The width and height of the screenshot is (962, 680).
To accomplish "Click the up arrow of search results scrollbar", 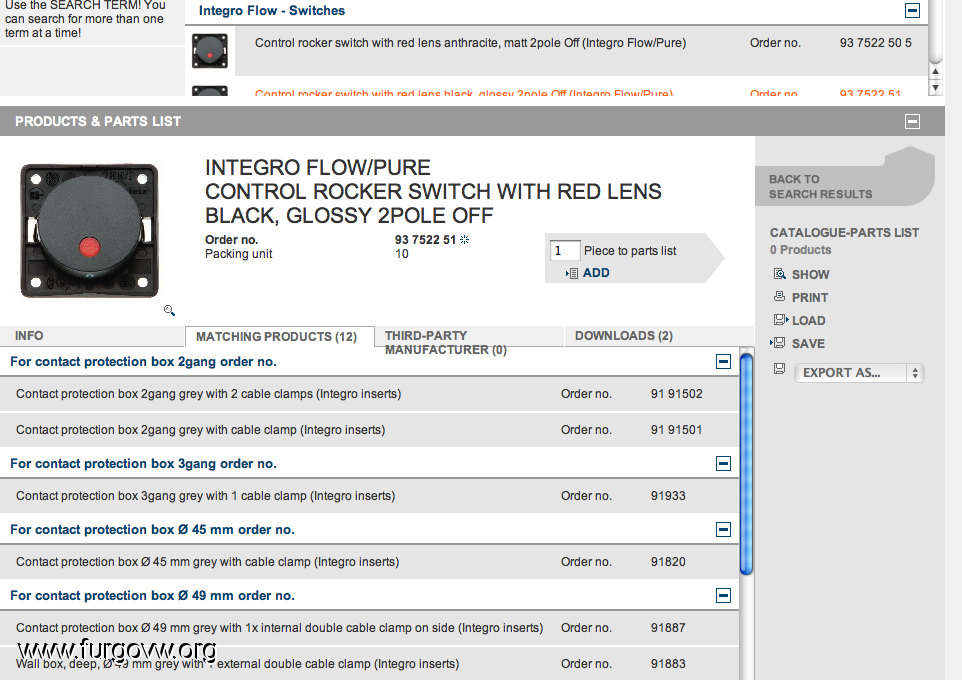I will pyautogui.click(x=935, y=71).
